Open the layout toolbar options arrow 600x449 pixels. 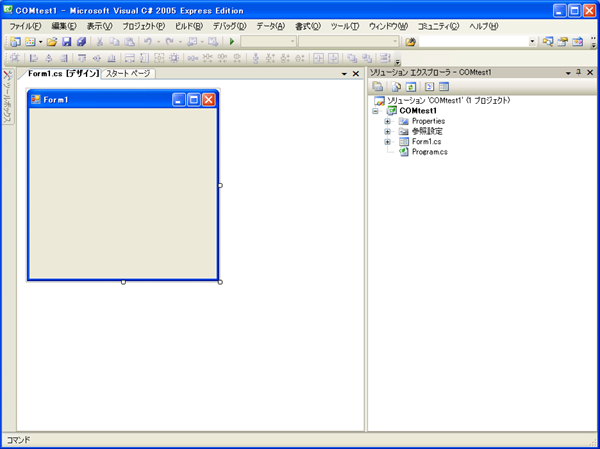click(x=398, y=62)
